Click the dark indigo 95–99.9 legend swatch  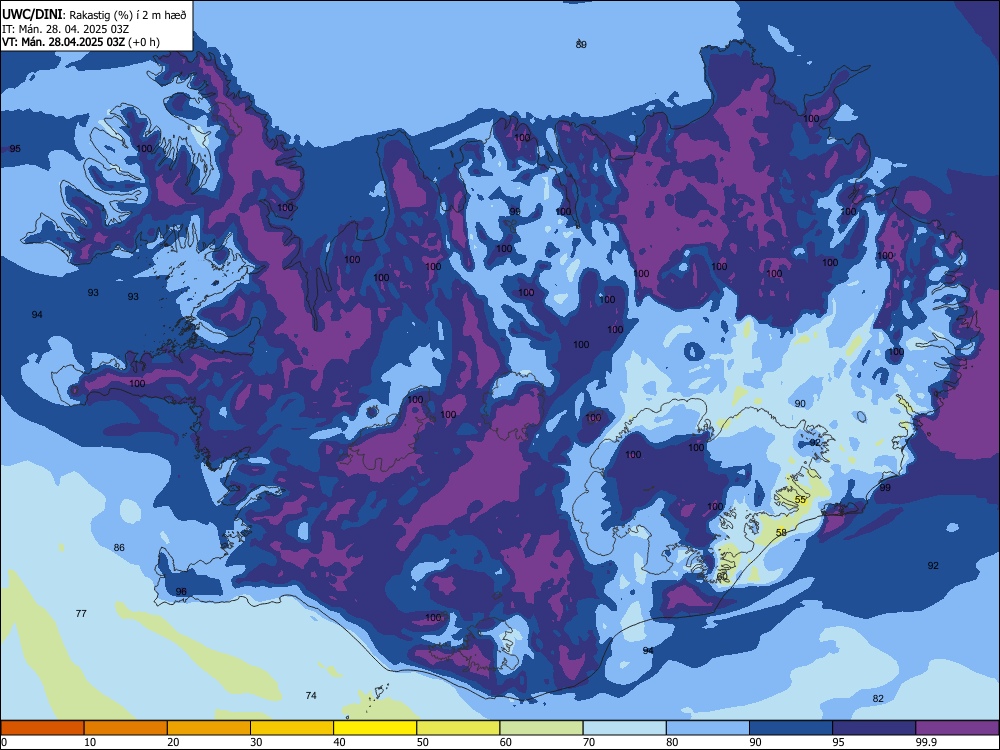point(874,728)
